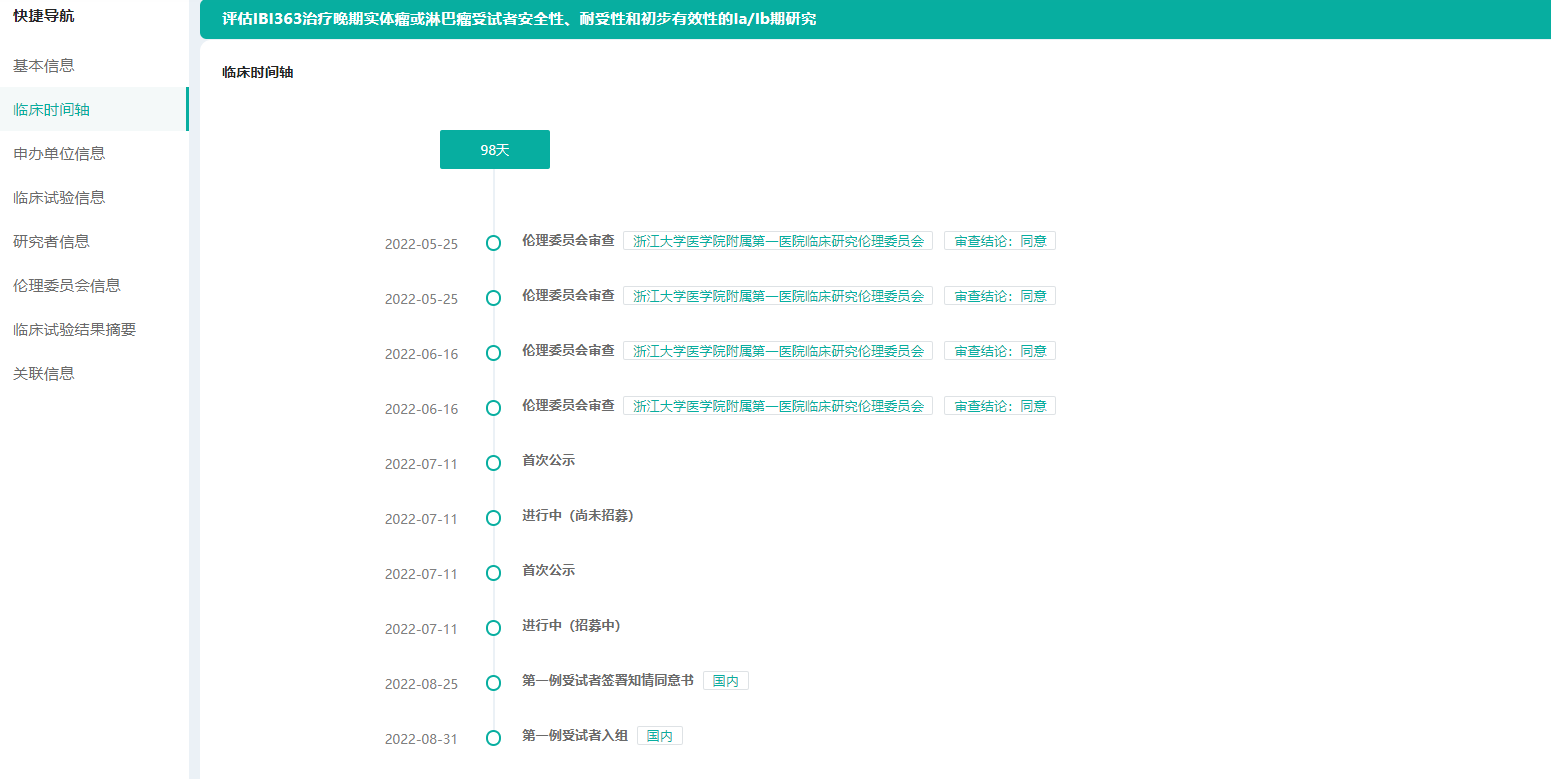
Task: Click the 2022-08-31 timeline node marker
Action: tap(493, 738)
